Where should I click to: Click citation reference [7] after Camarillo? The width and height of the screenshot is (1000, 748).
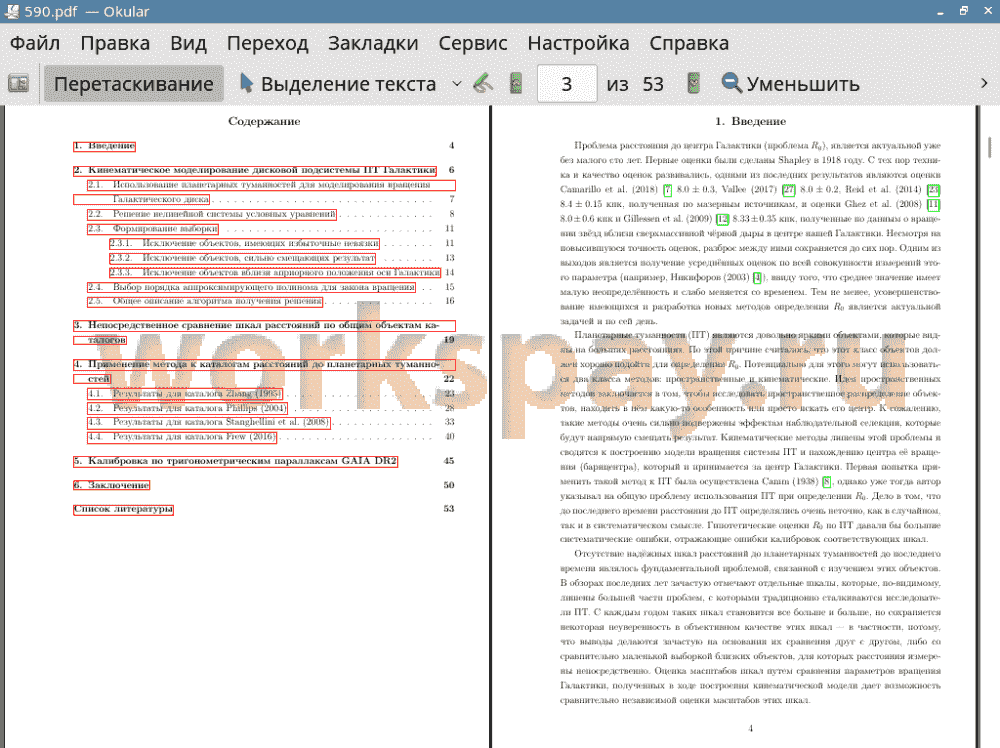(x=668, y=190)
